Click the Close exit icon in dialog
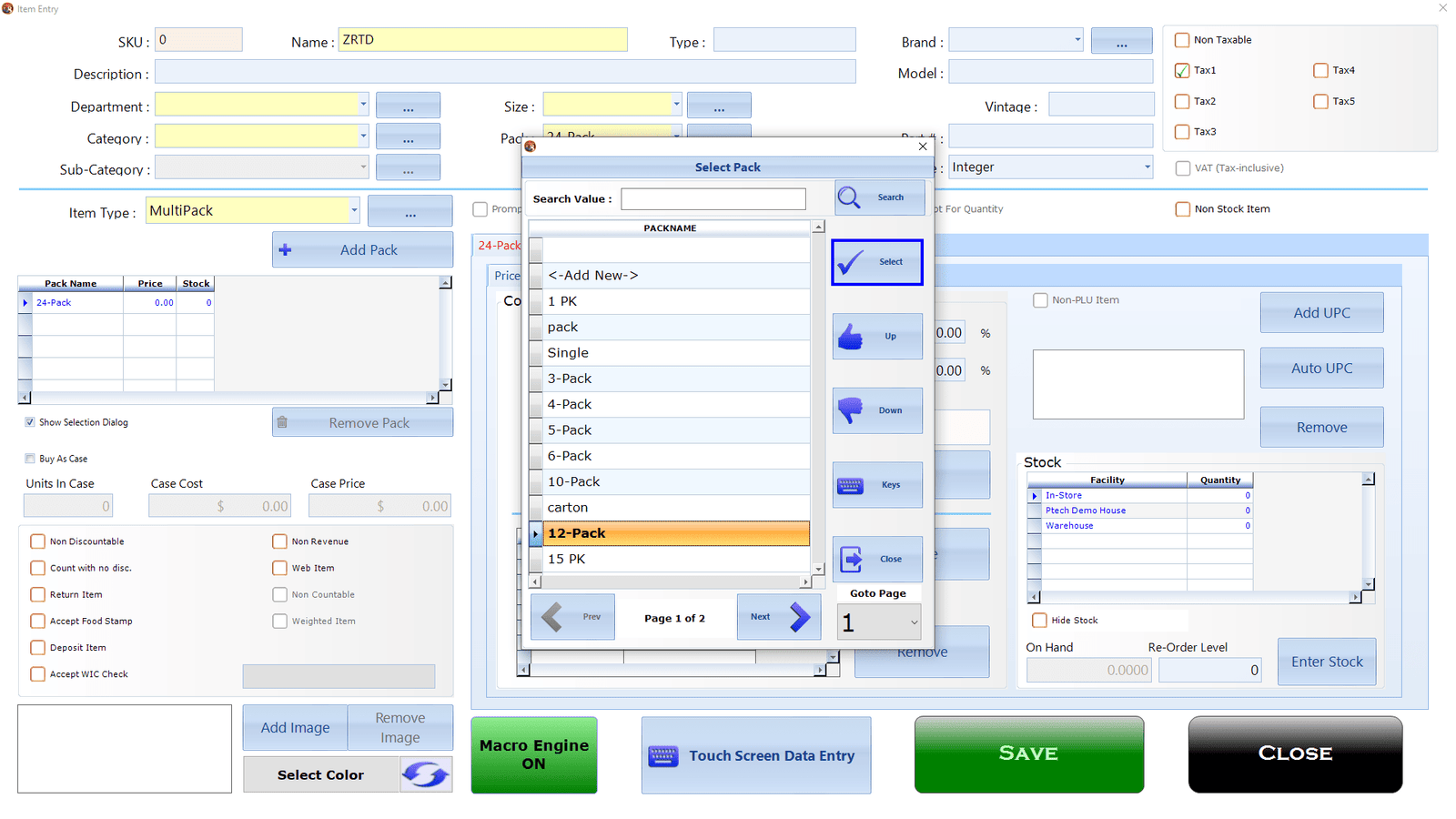Viewport: 1456px width, 819px height. (851, 560)
